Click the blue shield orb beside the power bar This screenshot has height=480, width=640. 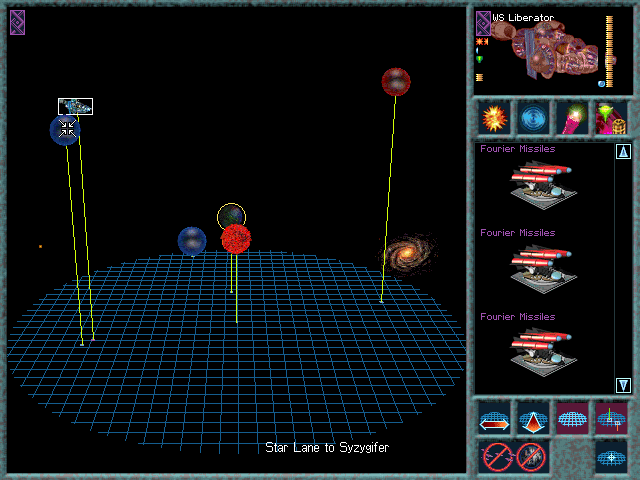click(x=601, y=84)
